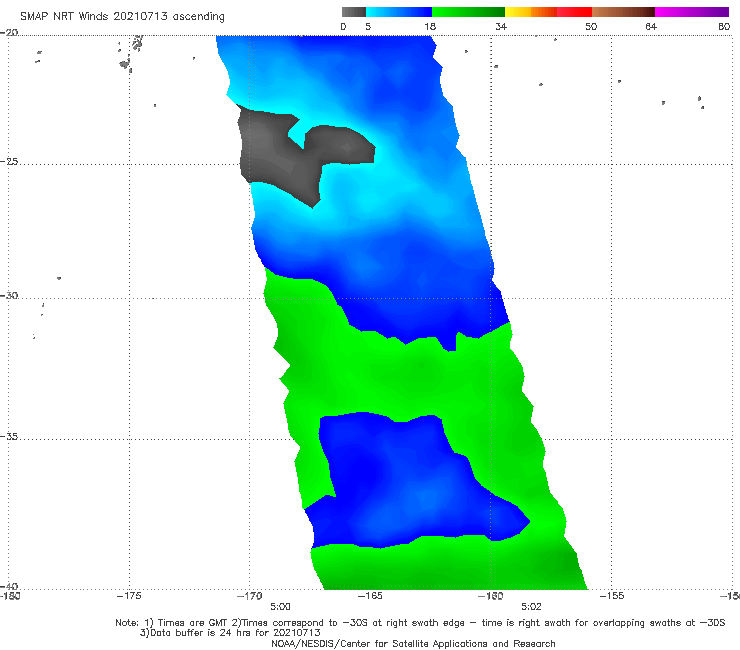The image size is (740, 650).
Task: Click the 'Times are GMT' note line
Action: (420, 623)
